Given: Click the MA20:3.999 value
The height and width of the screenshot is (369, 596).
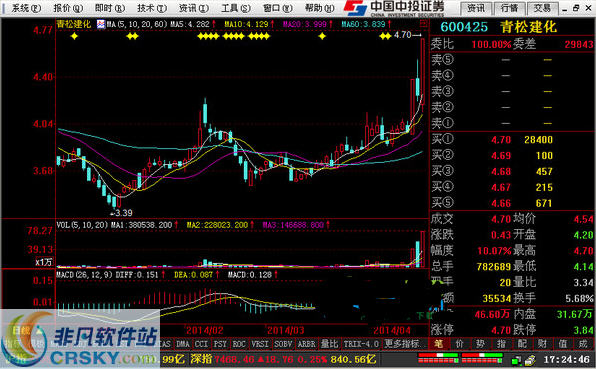Looking at the screenshot, I should click(x=305, y=24).
